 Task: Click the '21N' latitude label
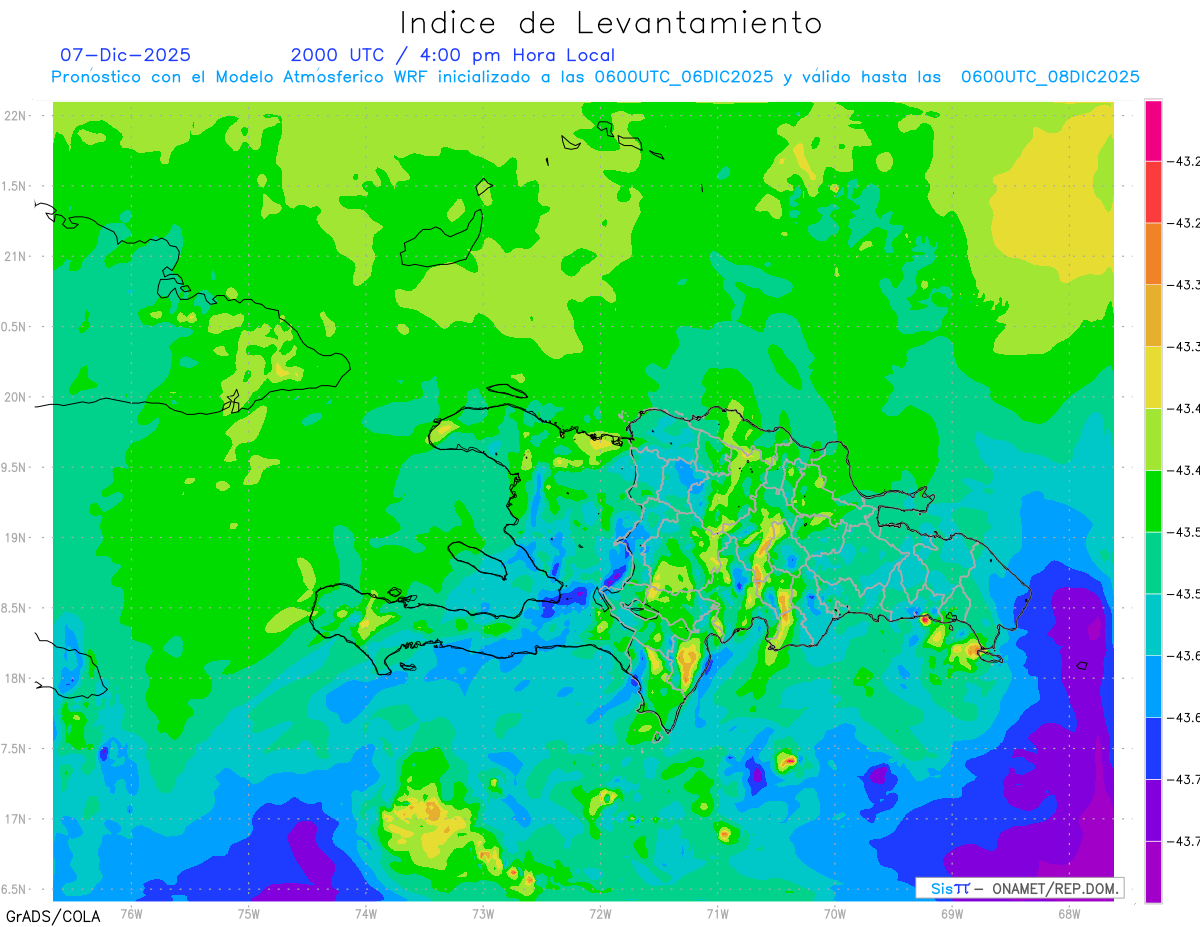(16, 256)
